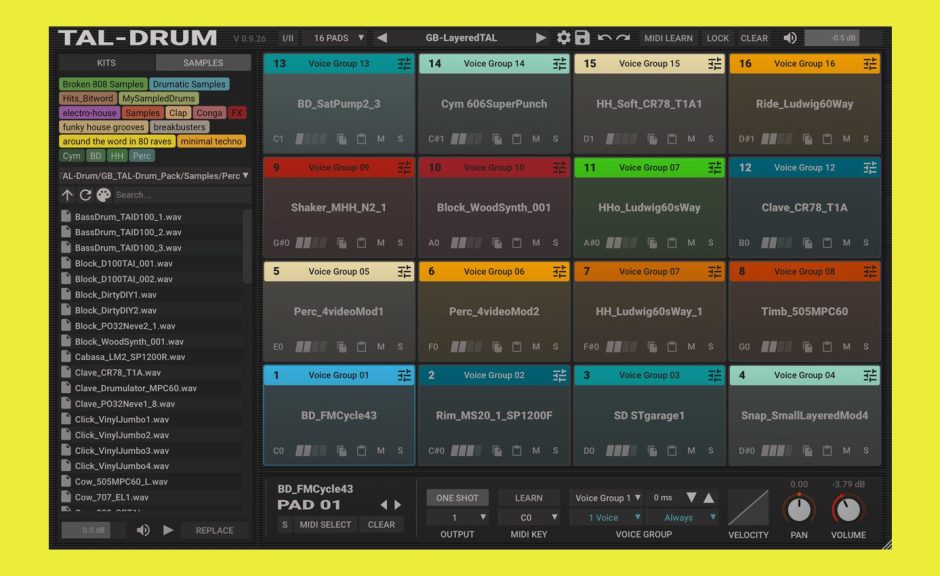This screenshot has width=940, height=576.
Task: Mute the BD_SatPump2_3 pad
Action: pyautogui.click(x=381, y=139)
